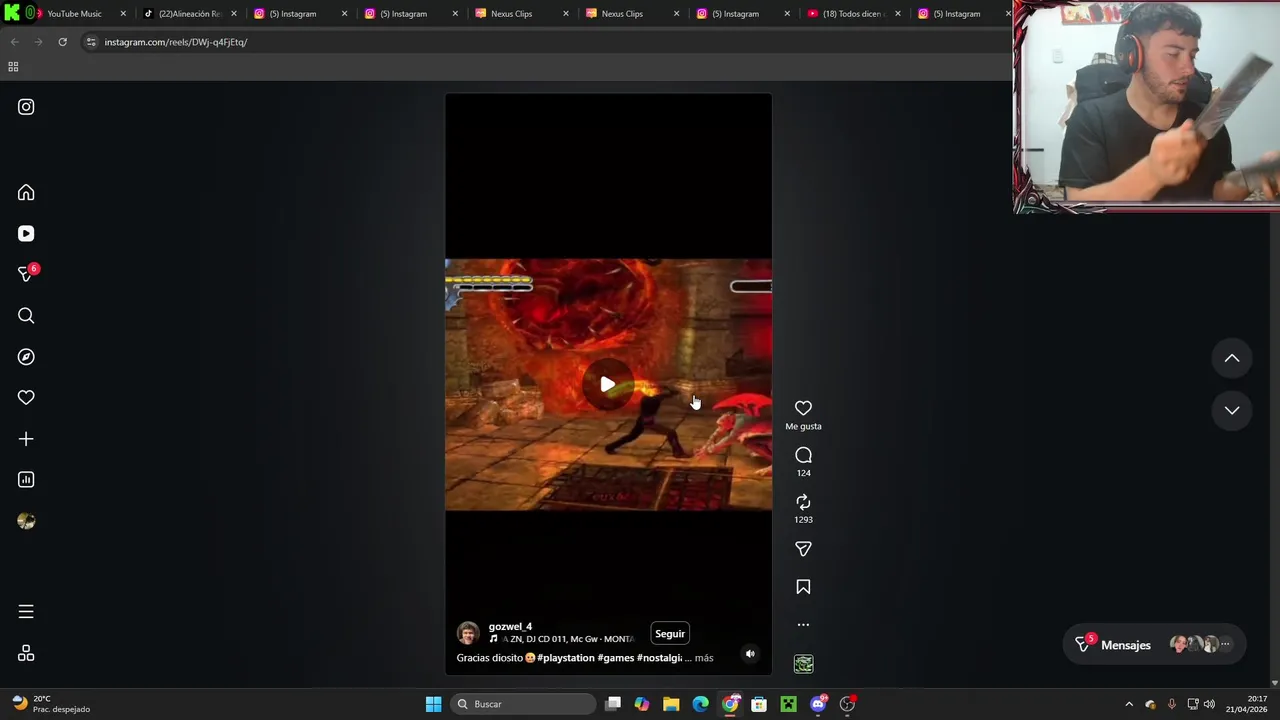Open the reel's three-dot options menu

(803, 625)
